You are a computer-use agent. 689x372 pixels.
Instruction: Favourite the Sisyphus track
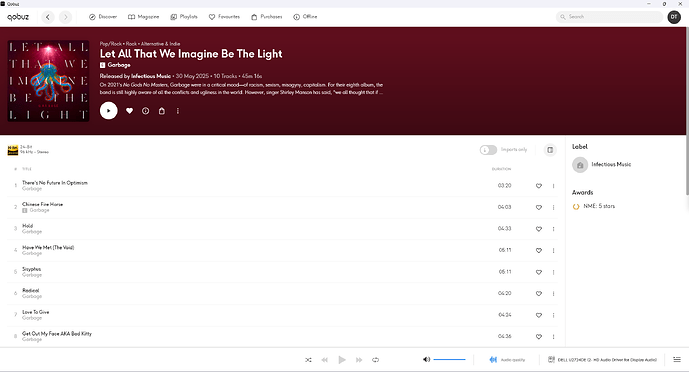point(539,272)
